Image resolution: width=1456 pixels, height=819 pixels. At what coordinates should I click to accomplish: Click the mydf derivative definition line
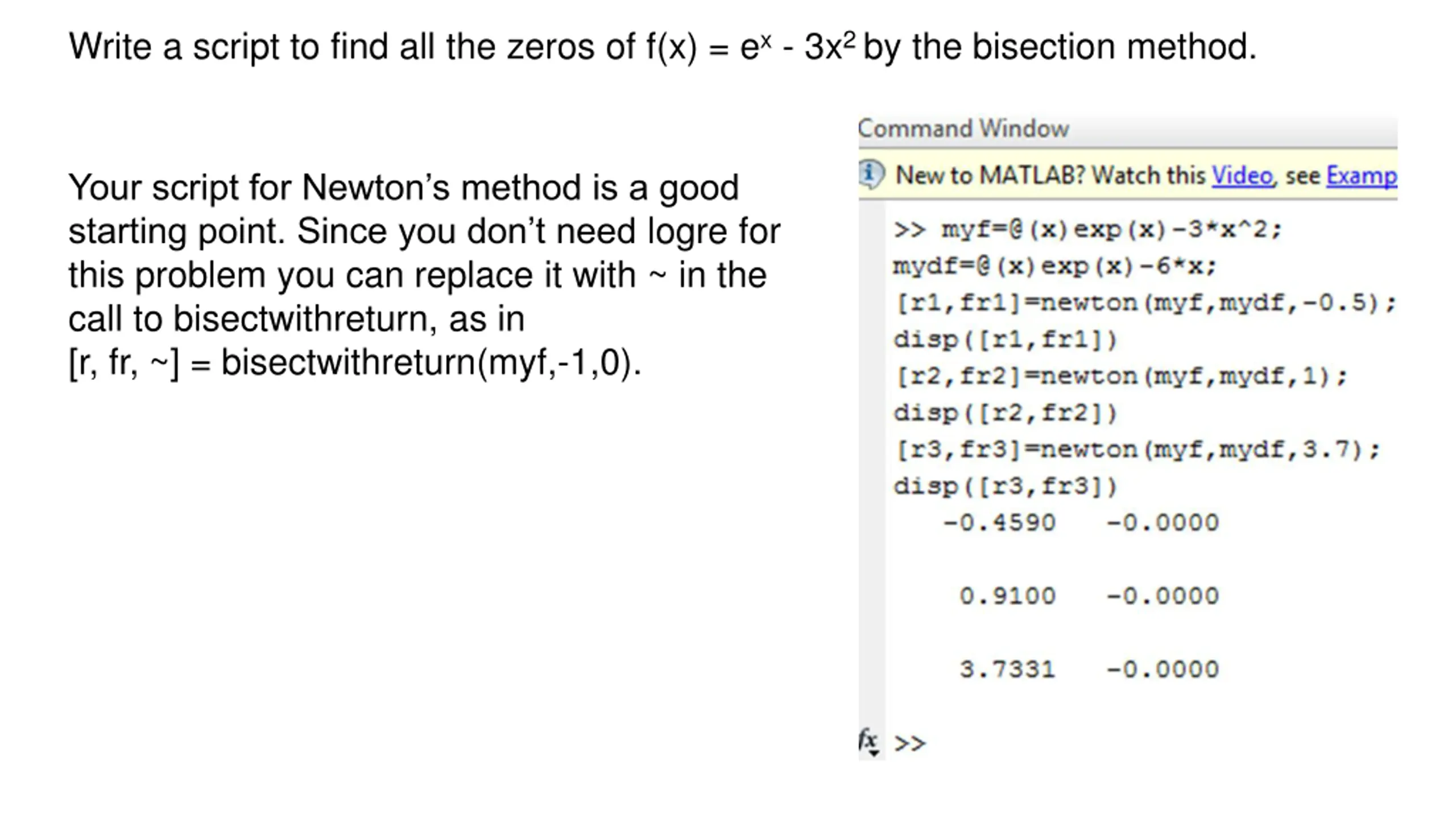coord(1054,266)
